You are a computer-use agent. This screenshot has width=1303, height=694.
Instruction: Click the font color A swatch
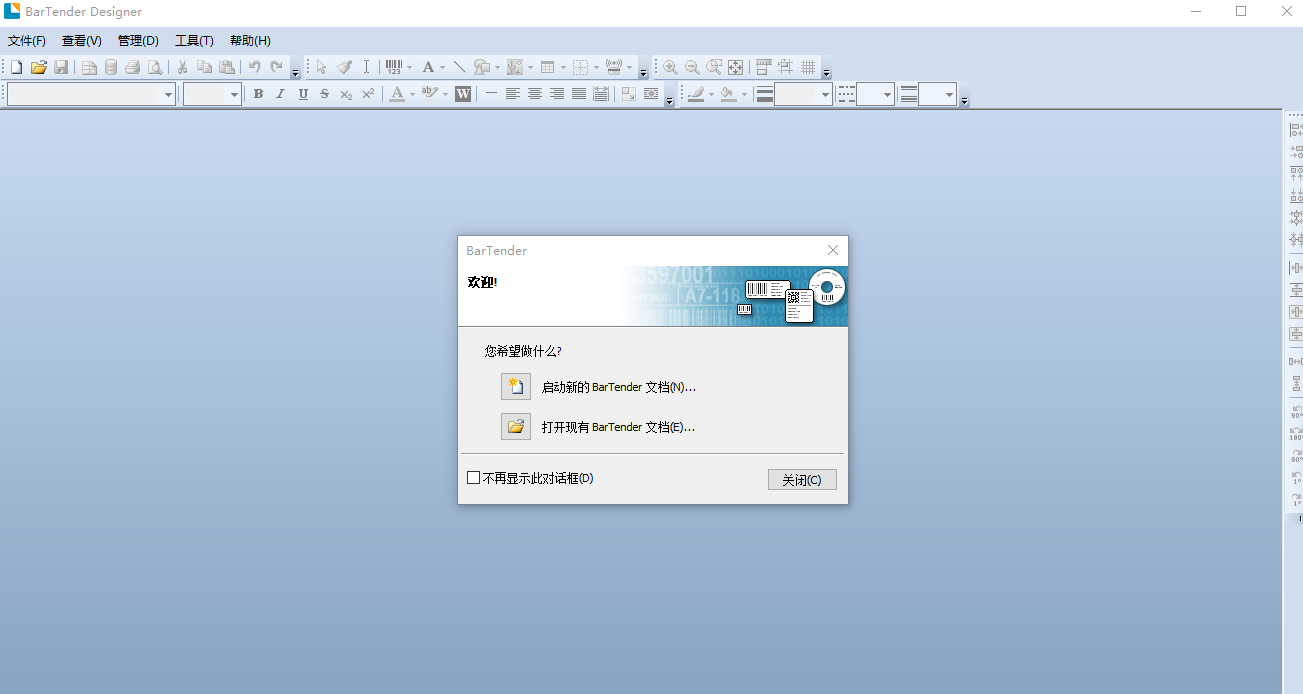pos(397,94)
